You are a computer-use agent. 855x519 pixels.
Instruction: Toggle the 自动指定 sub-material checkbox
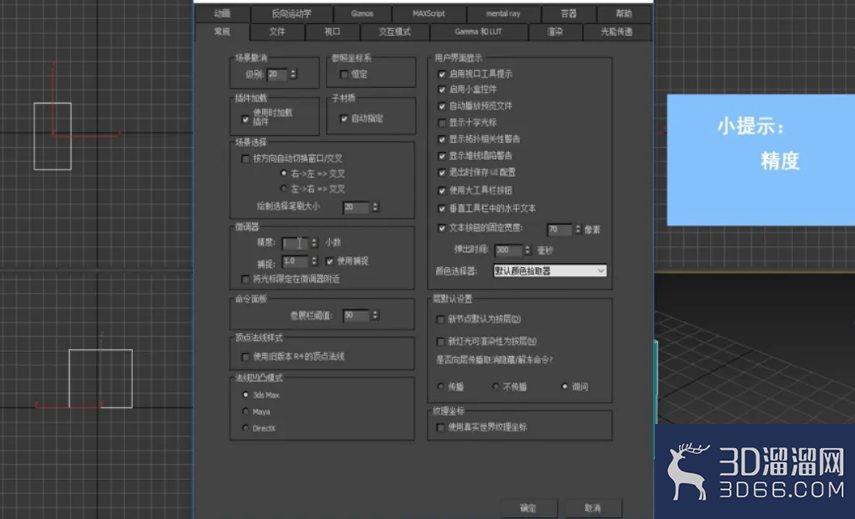(344, 118)
